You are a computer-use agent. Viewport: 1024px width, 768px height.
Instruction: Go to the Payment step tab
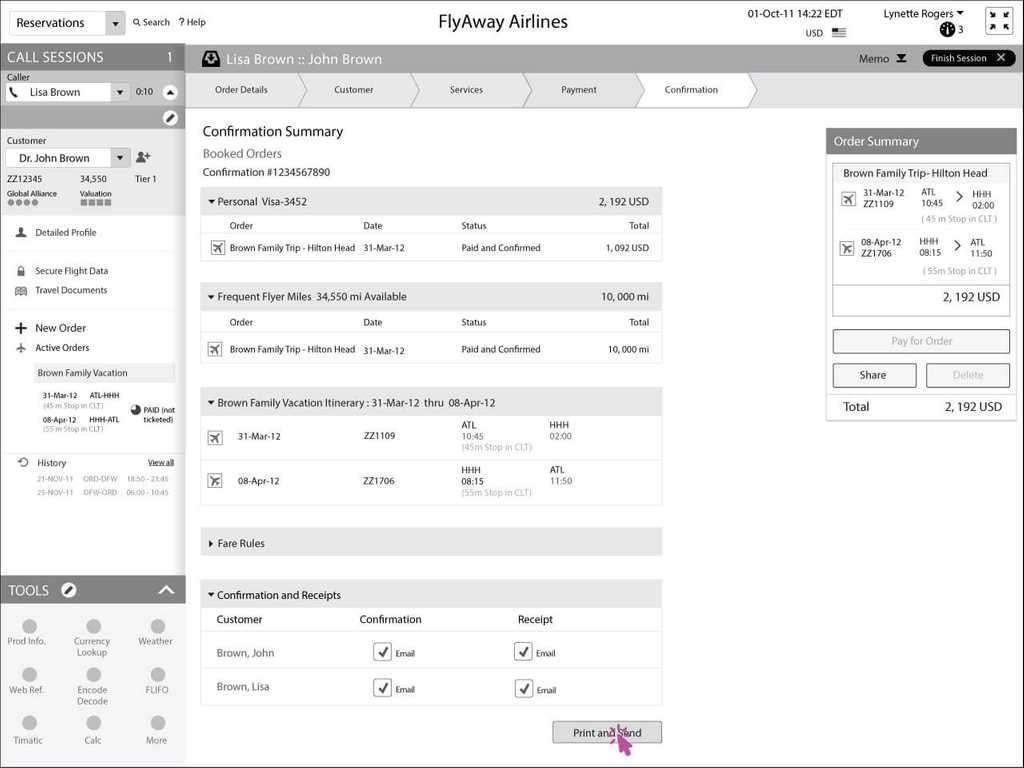[x=578, y=90]
